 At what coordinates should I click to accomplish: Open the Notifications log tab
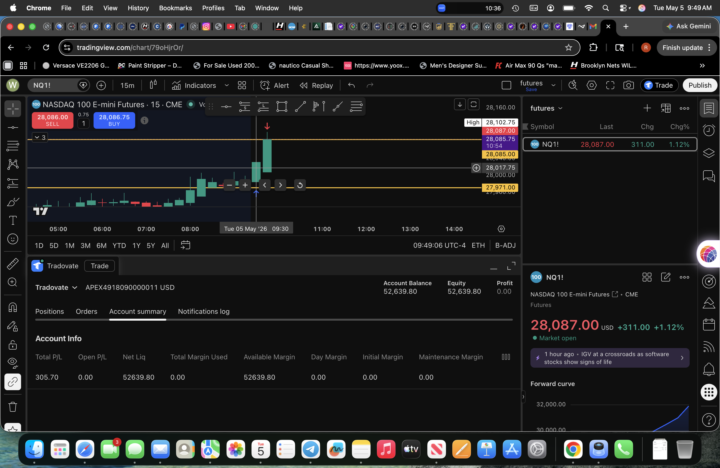(203, 311)
